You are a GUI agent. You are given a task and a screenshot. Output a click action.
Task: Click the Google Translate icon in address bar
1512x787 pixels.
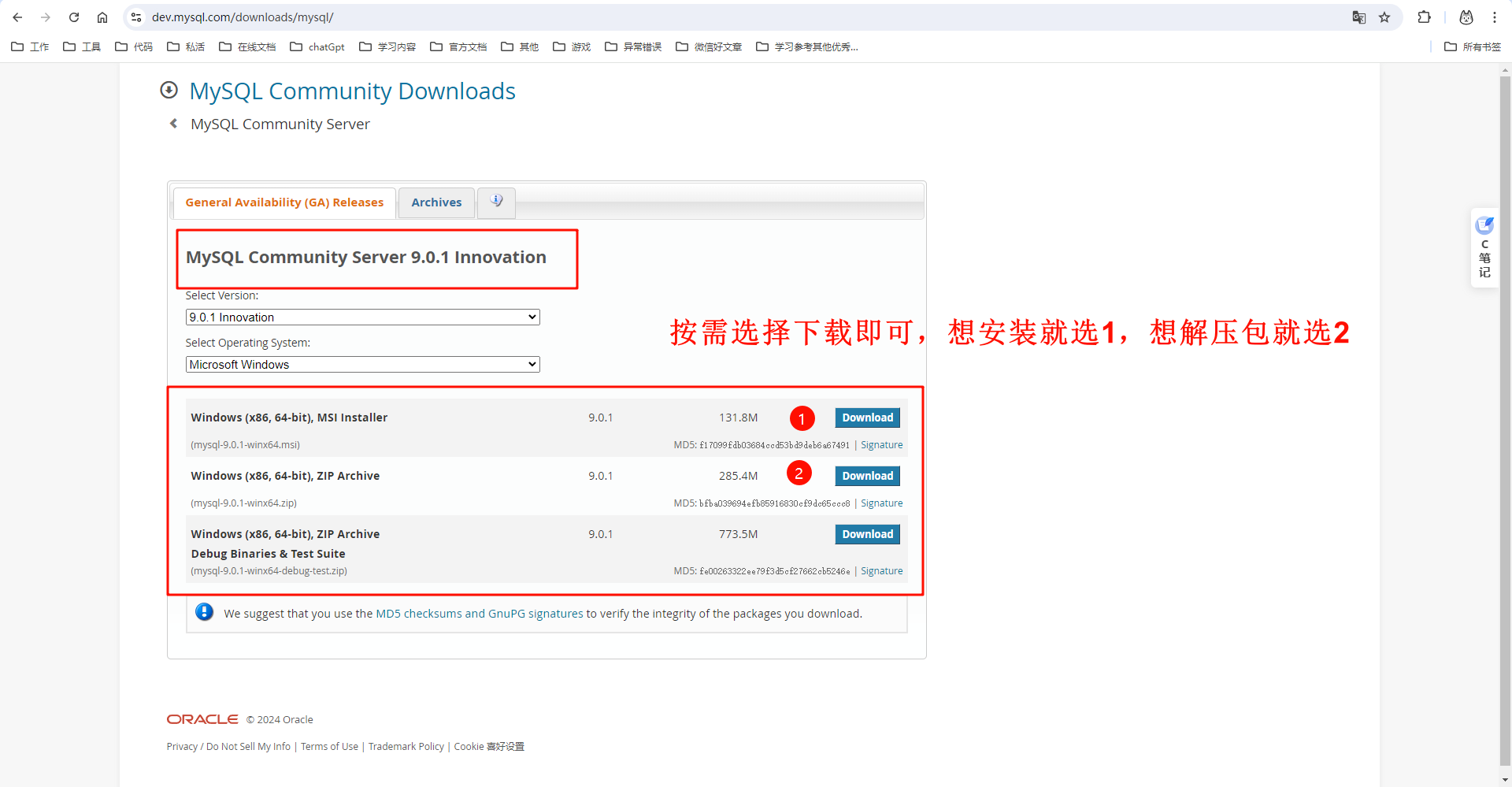click(1359, 17)
